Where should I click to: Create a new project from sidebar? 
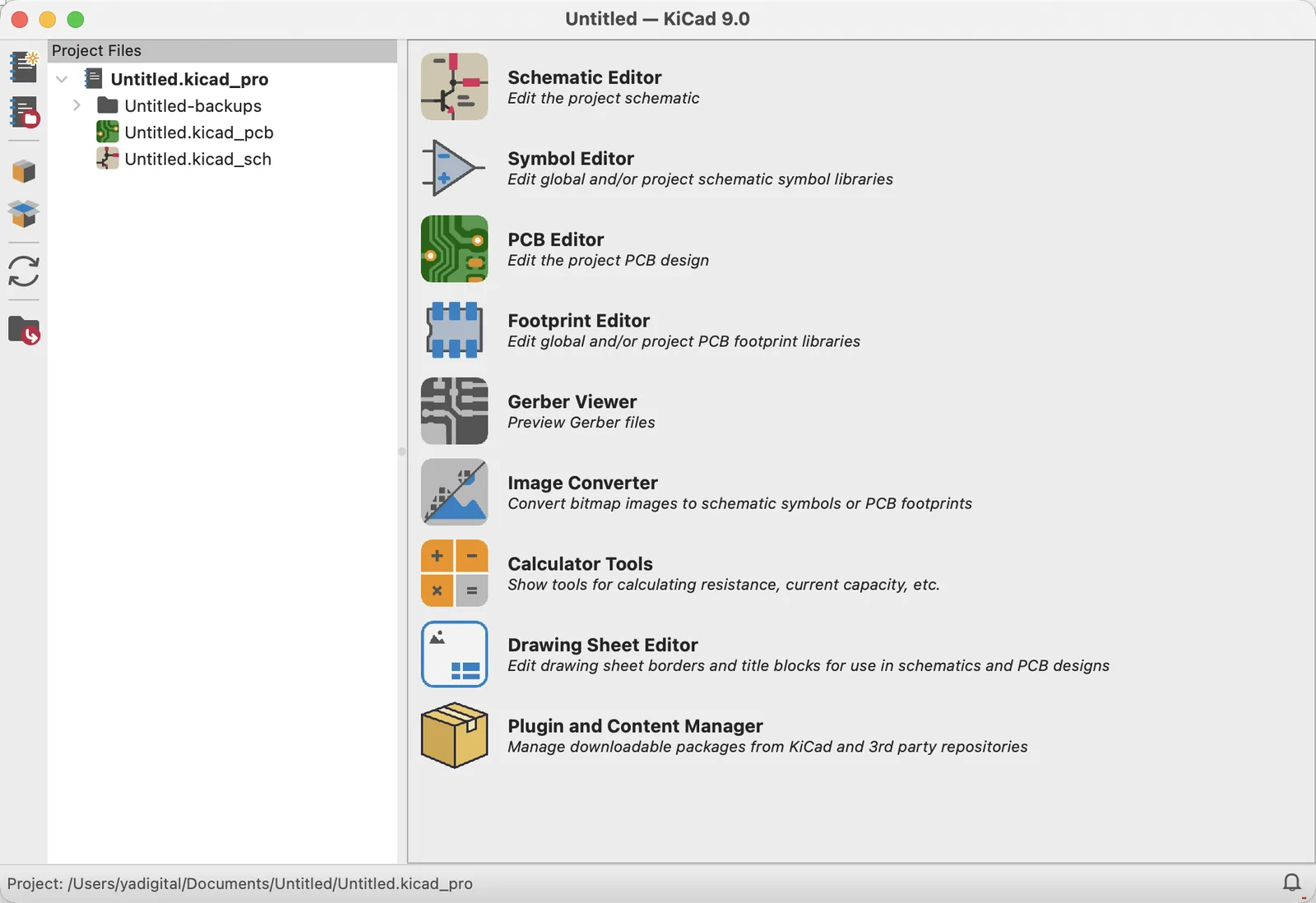[24, 67]
